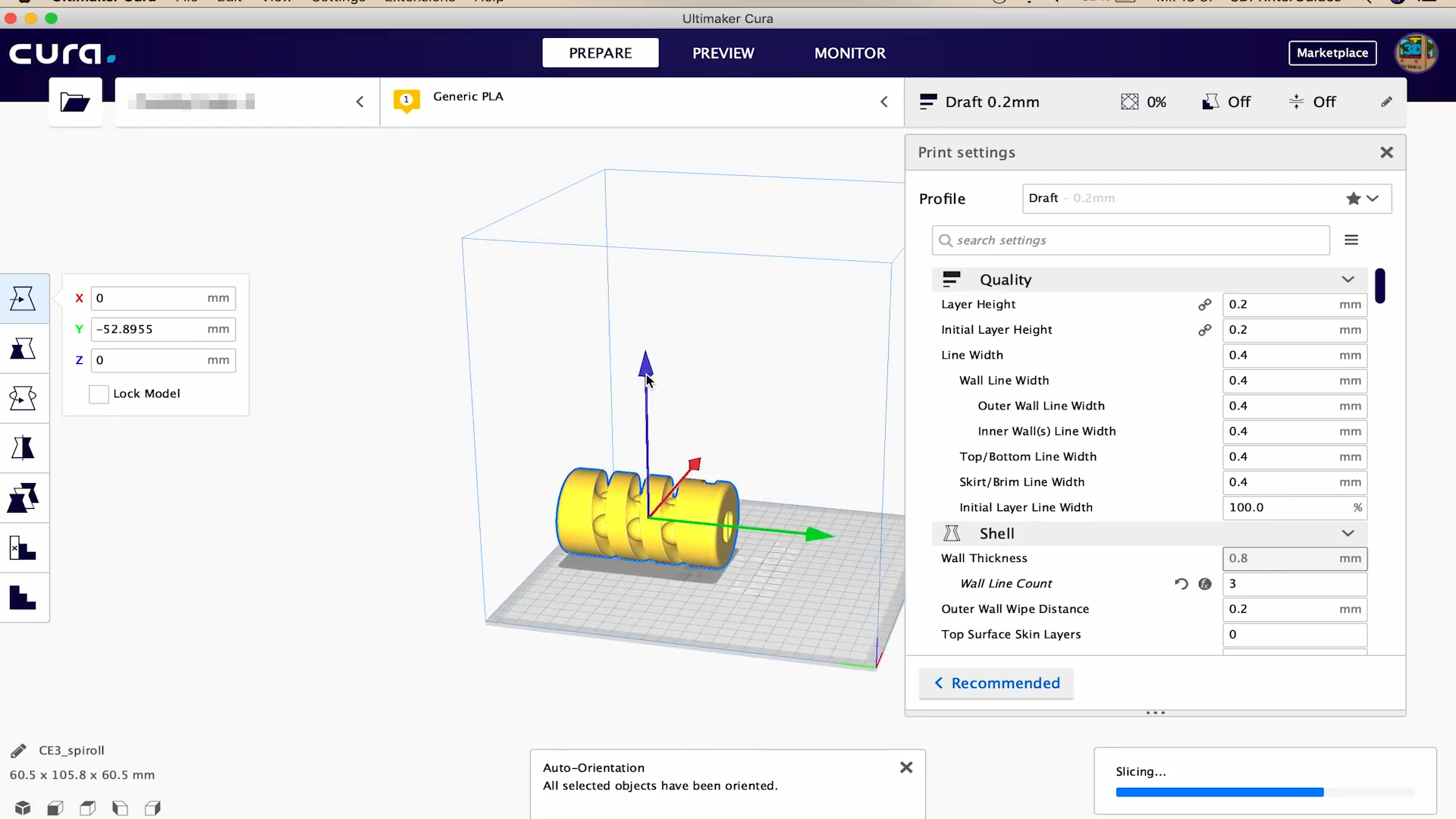The image size is (1456, 819).
Task: Reset Wall Line Count with revert arrow
Action: pos(1181,584)
